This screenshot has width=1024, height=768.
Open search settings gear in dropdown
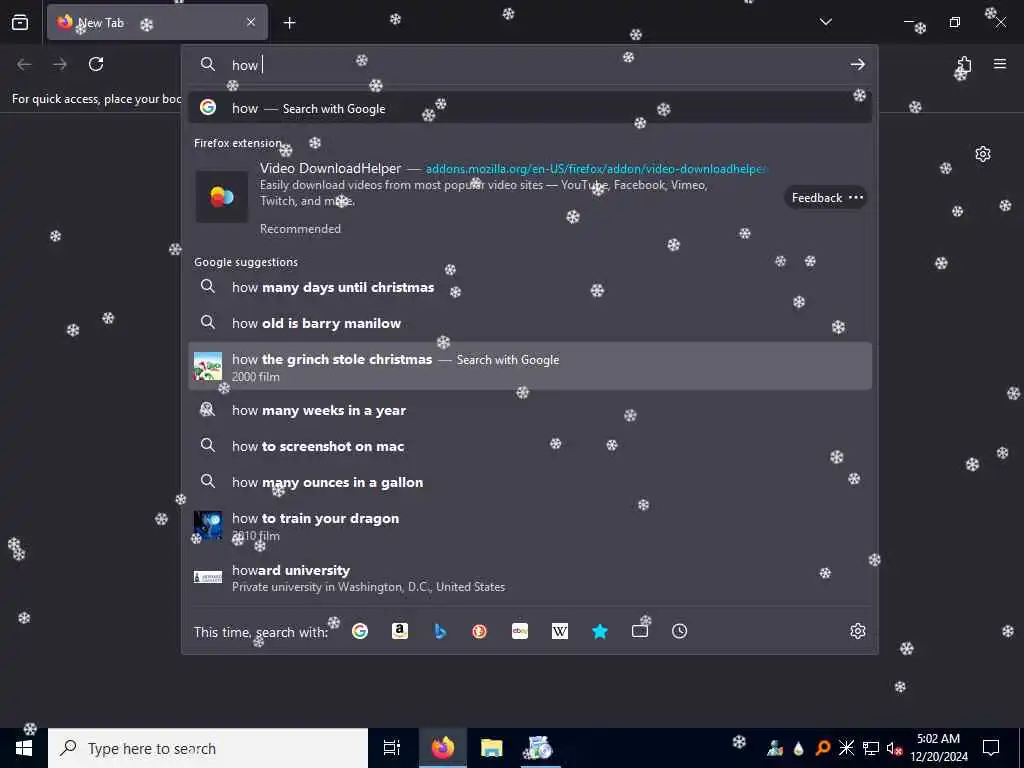[857, 631]
